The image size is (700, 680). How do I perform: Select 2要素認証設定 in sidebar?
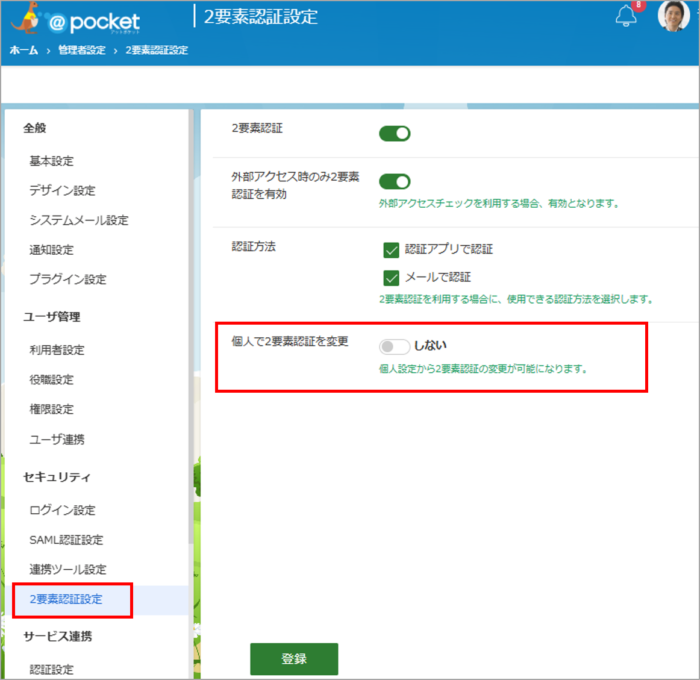point(66,599)
